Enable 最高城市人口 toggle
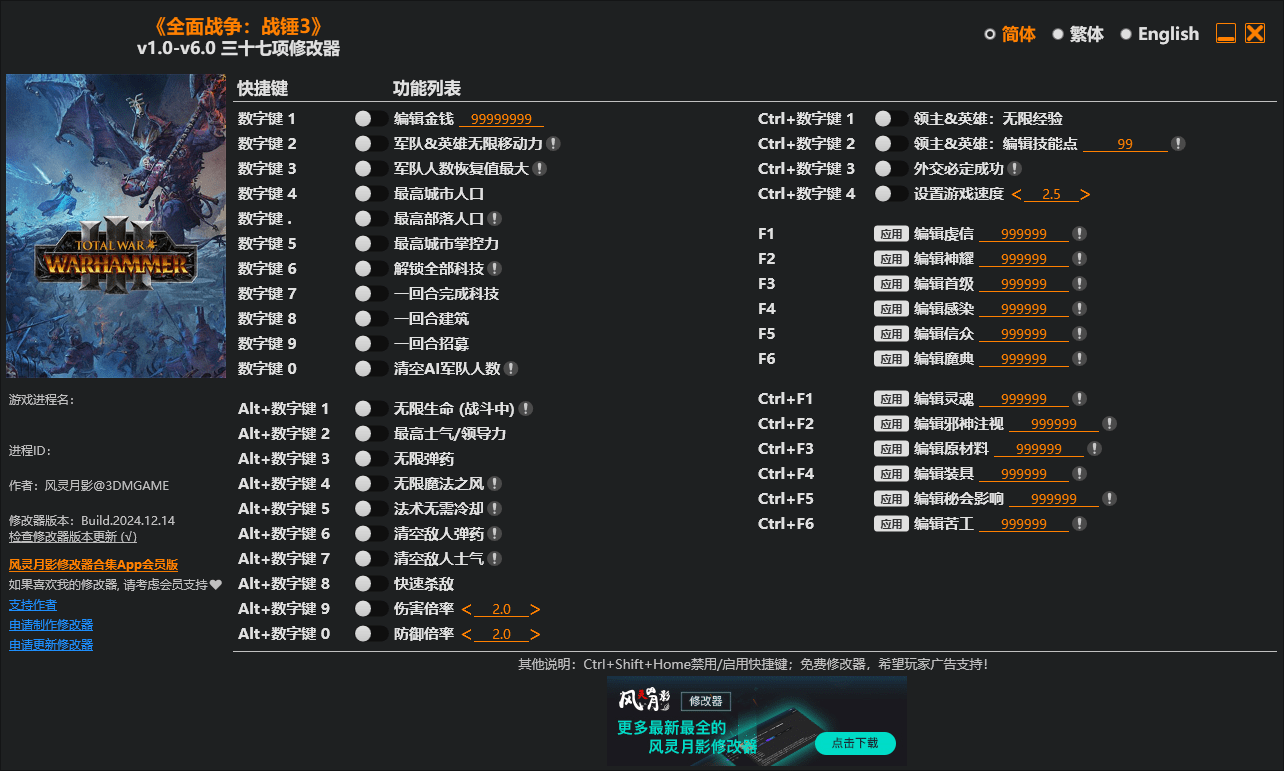 click(371, 194)
